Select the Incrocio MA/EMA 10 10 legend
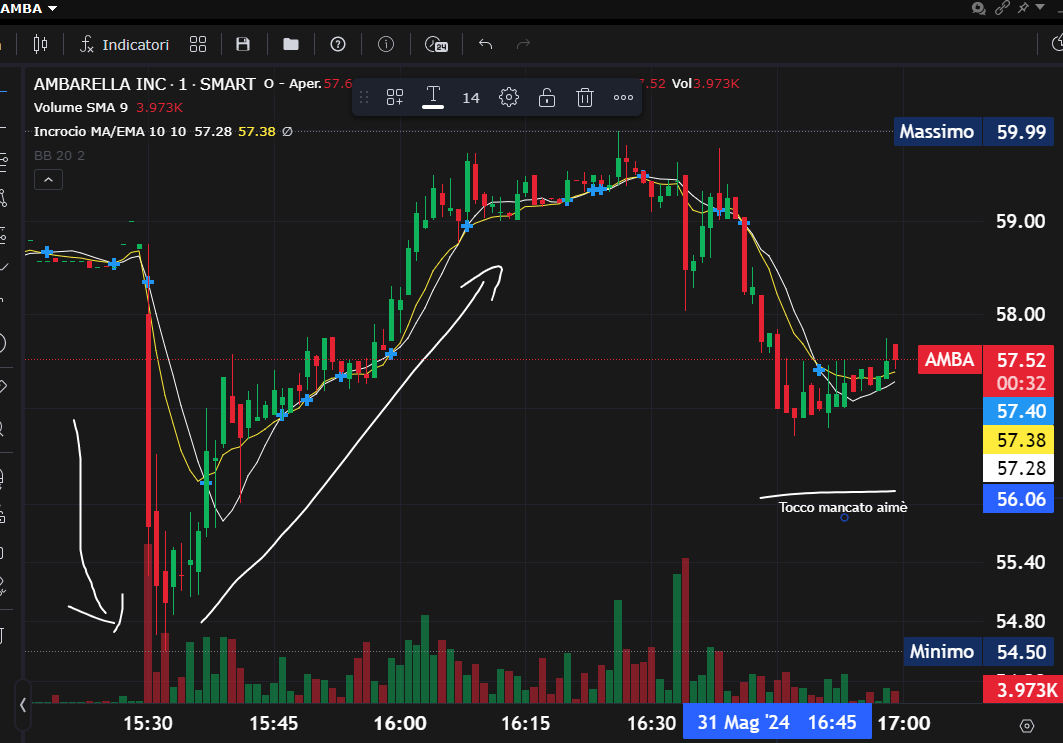Screen dimensions: 1063x743 110,132
